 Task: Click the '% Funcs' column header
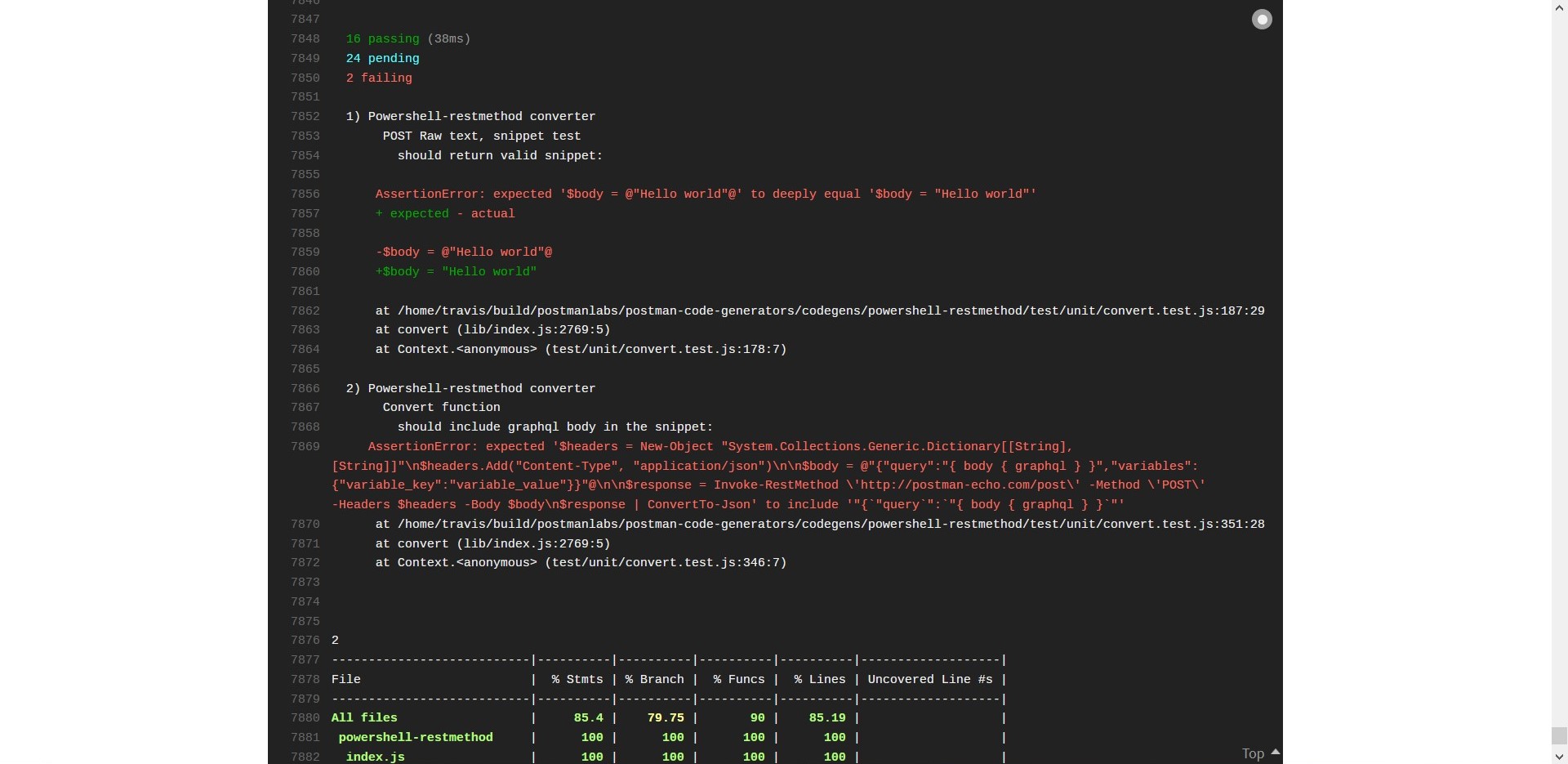(739, 680)
